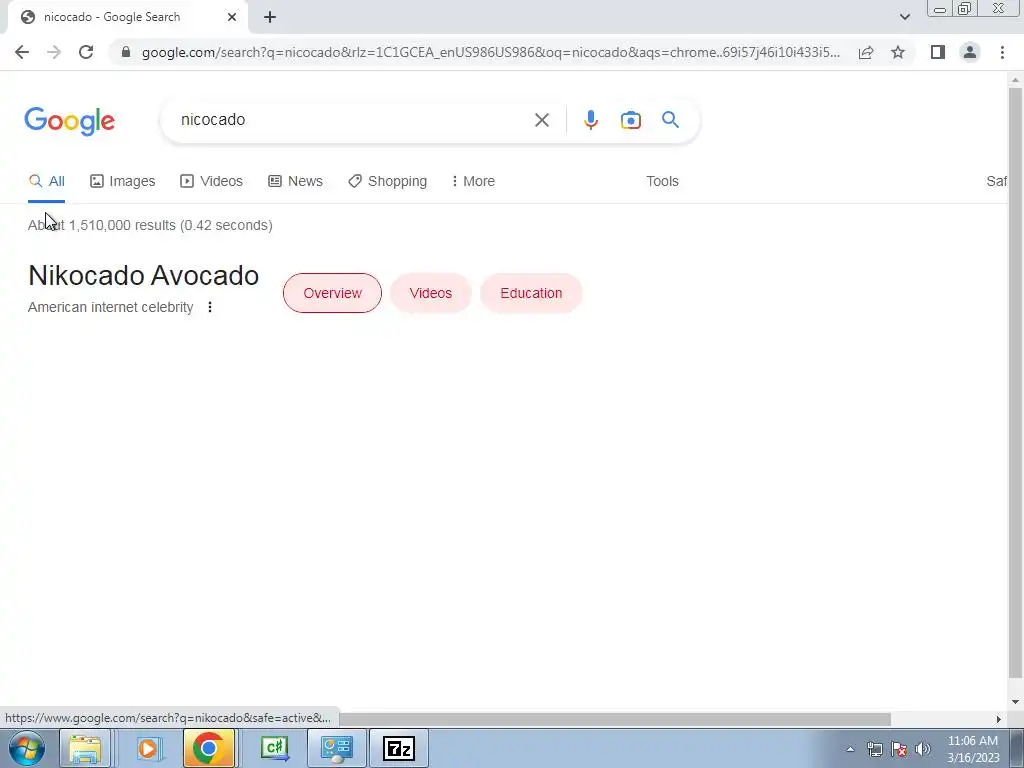
Task: Open the tab search dropdown arrow
Action: [x=904, y=17]
